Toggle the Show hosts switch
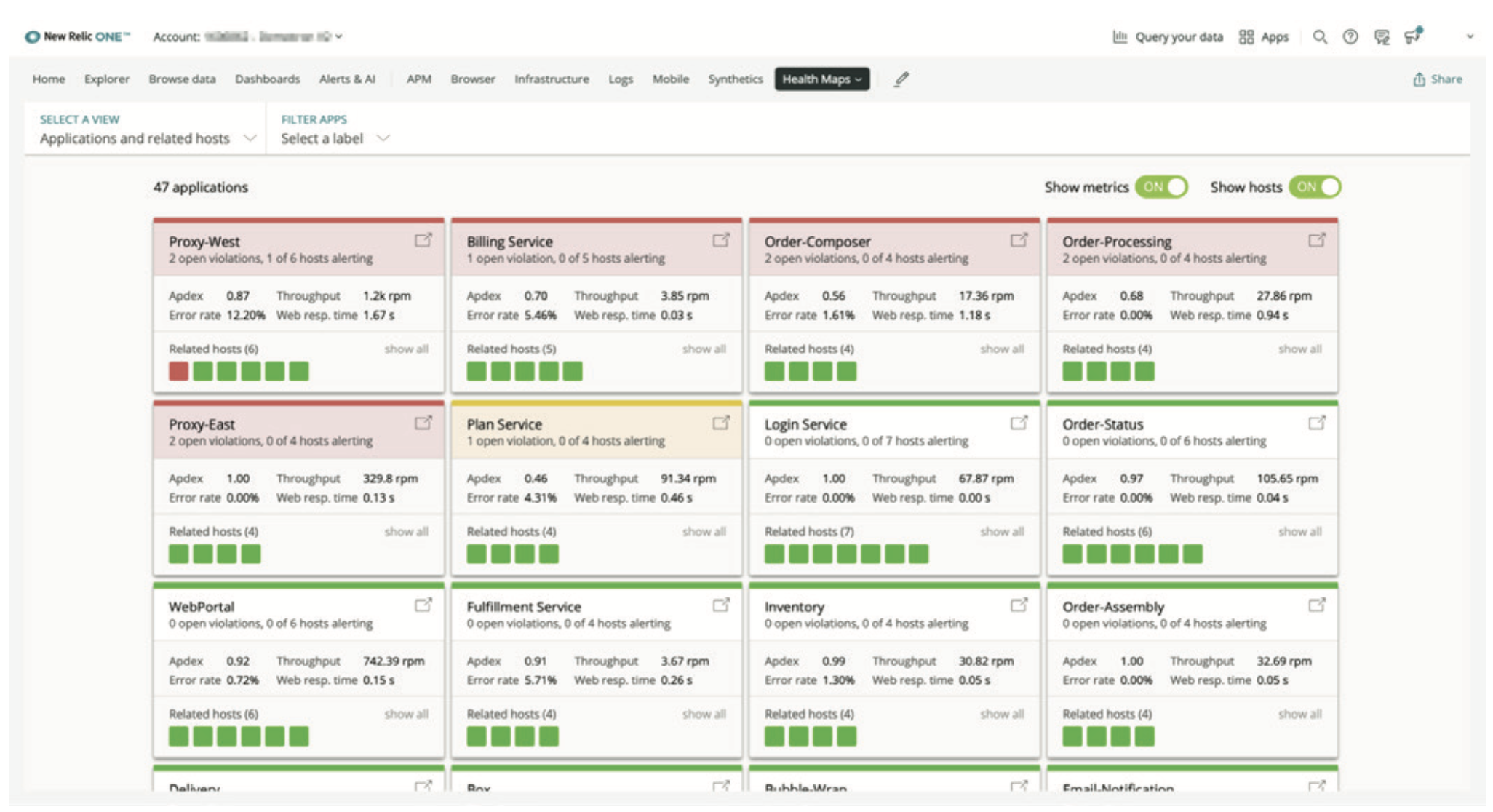 coord(1315,187)
